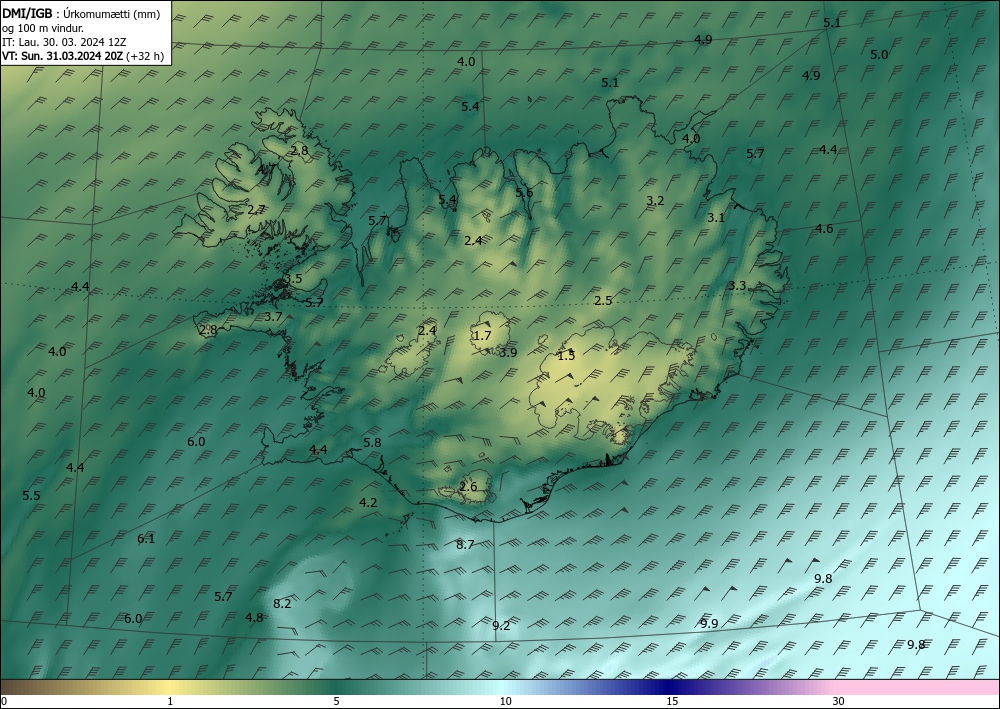
Task: Click the 5.0 value on the map
Action: coord(879,55)
